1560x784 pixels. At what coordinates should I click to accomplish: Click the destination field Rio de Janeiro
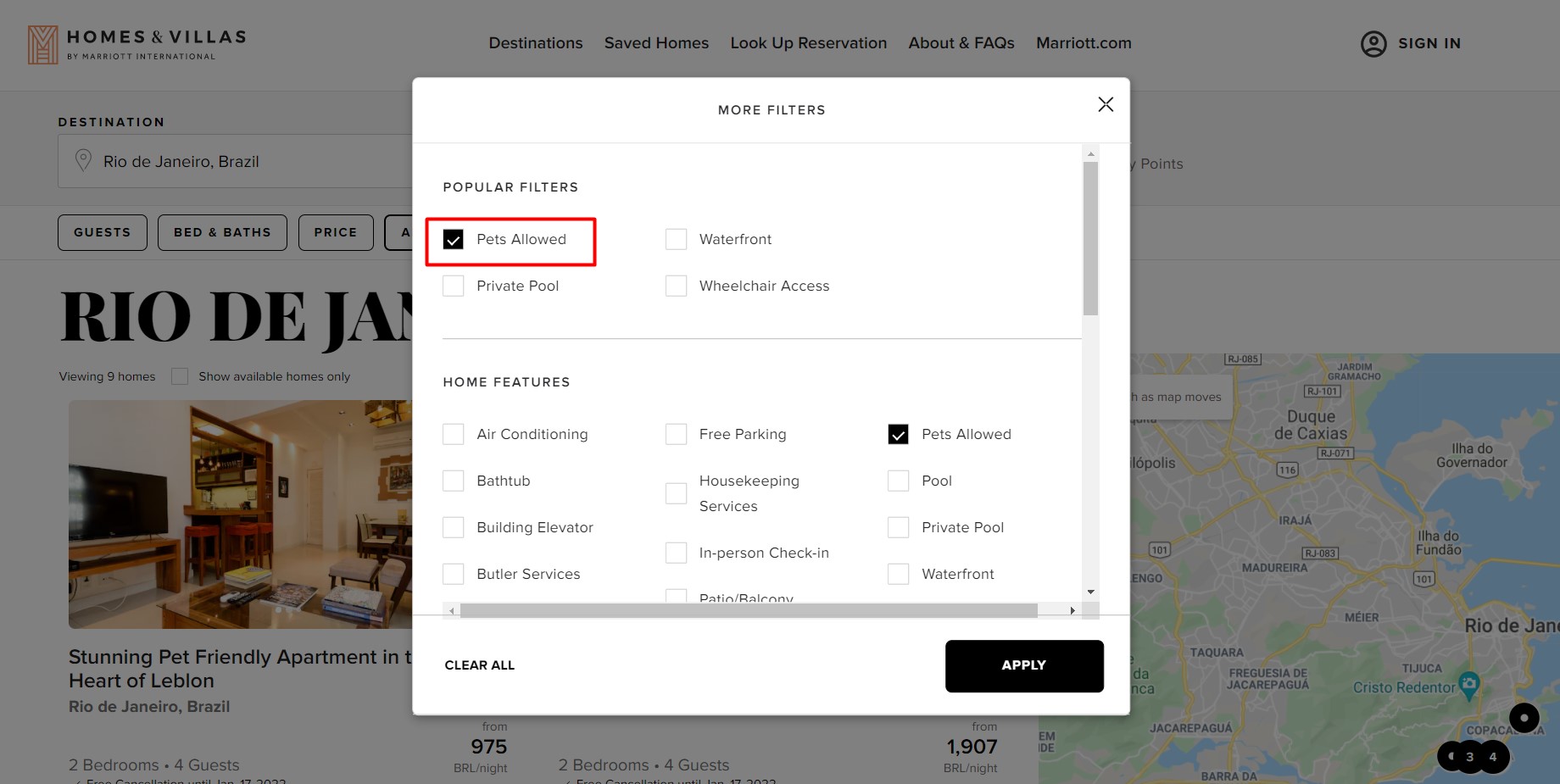click(x=235, y=161)
